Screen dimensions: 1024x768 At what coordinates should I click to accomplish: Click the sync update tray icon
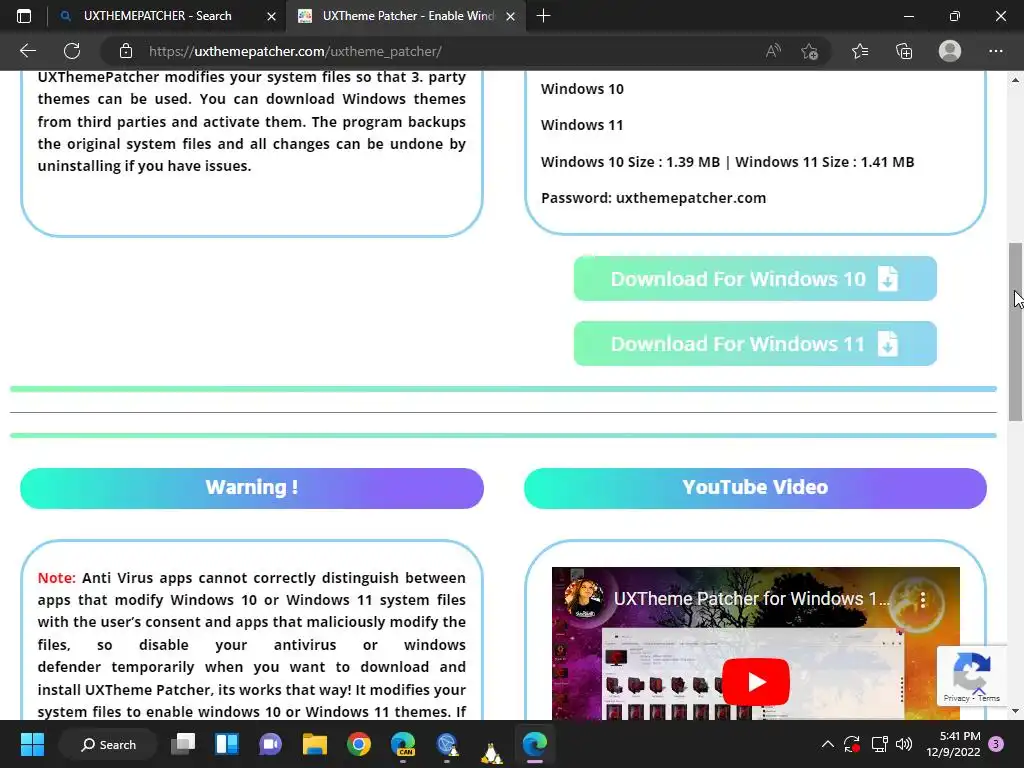[x=852, y=744]
